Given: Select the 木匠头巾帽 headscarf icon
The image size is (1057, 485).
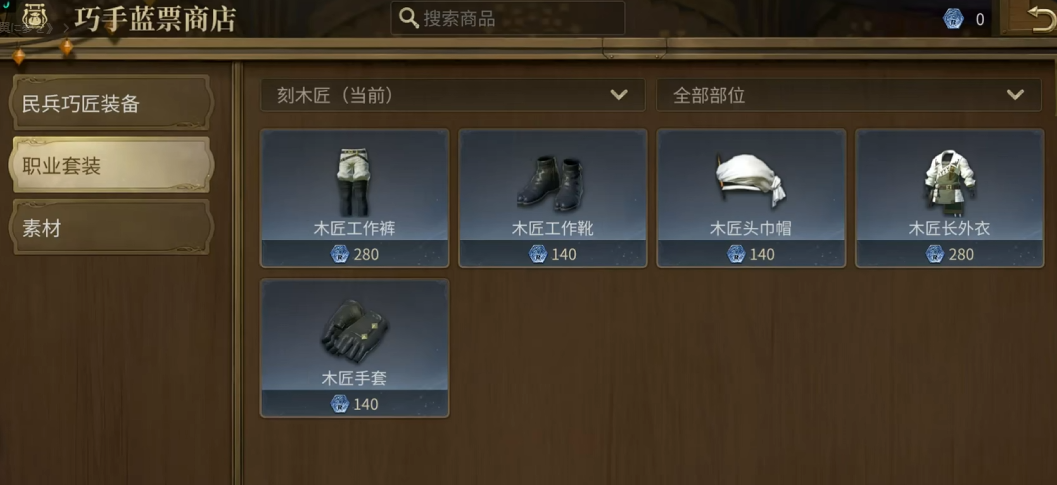Looking at the screenshot, I should tap(750, 180).
